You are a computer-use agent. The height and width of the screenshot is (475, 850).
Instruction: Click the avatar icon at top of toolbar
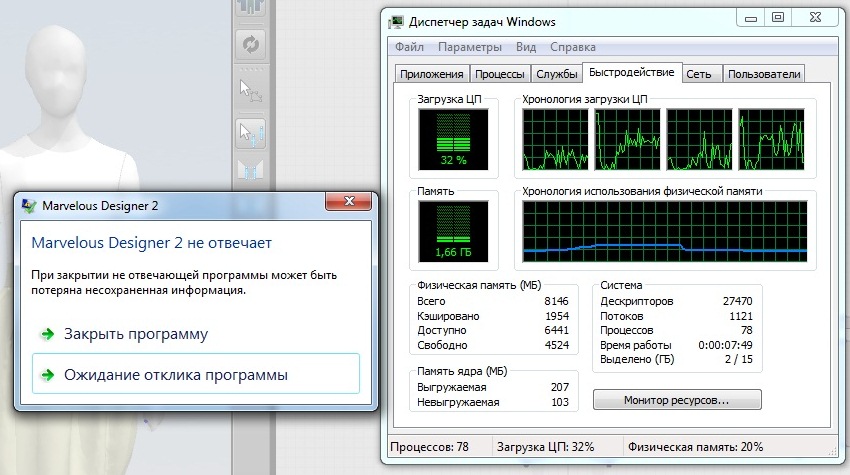[x=250, y=7]
